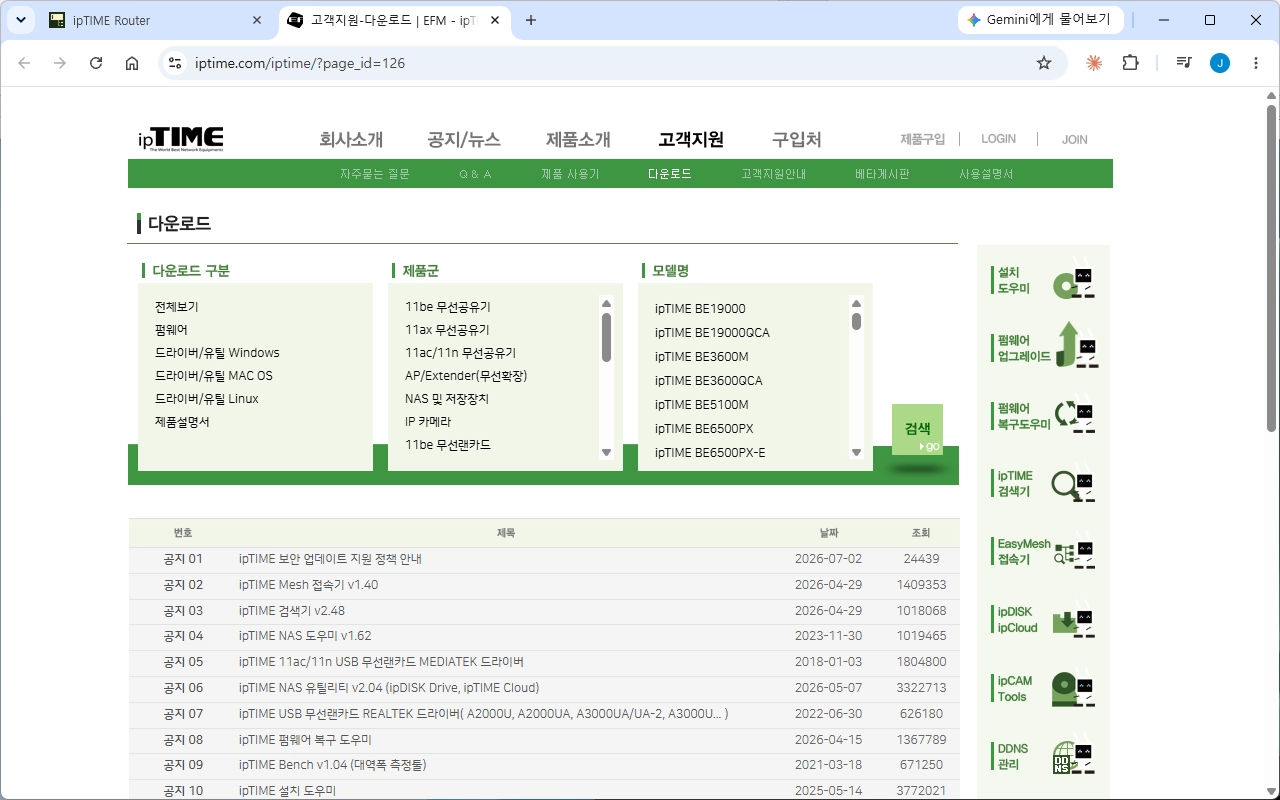Click the 검색 go button
The width and height of the screenshot is (1280, 800).
(917, 430)
